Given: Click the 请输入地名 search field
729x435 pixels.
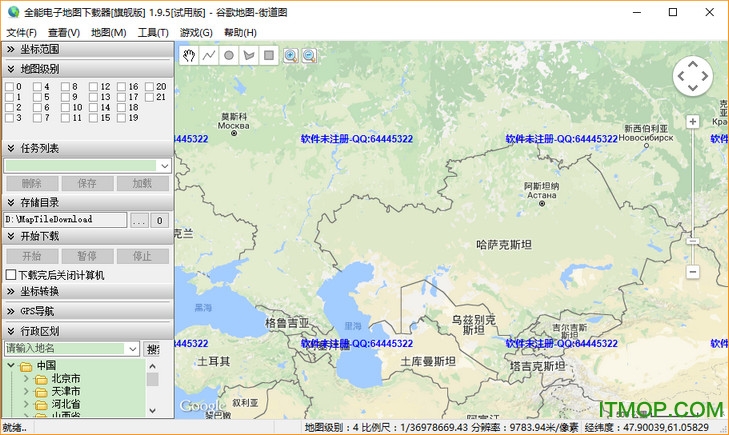Looking at the screenshot, I should coord(65,349).
